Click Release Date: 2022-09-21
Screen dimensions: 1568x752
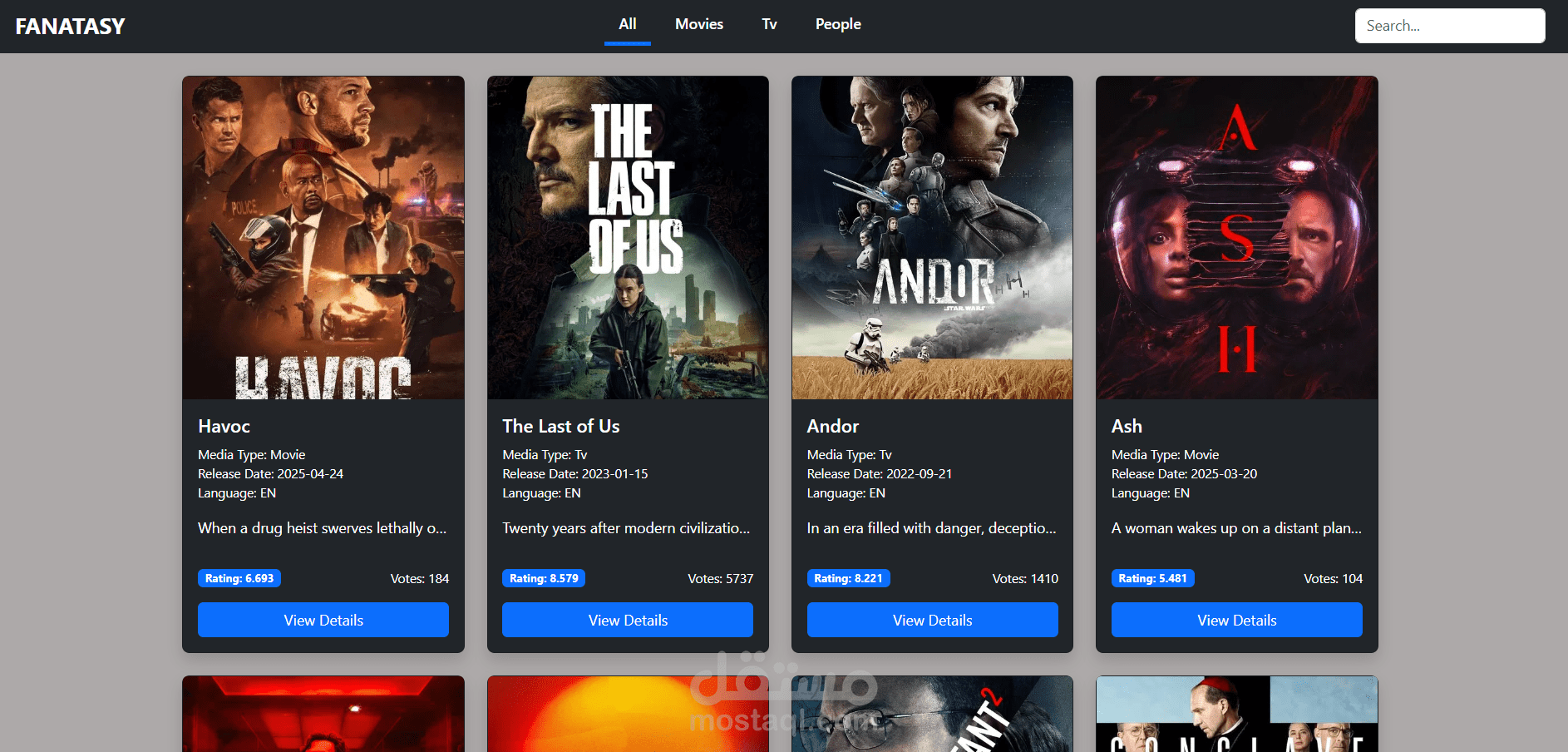pyautogui.click(x=880, y=473)
